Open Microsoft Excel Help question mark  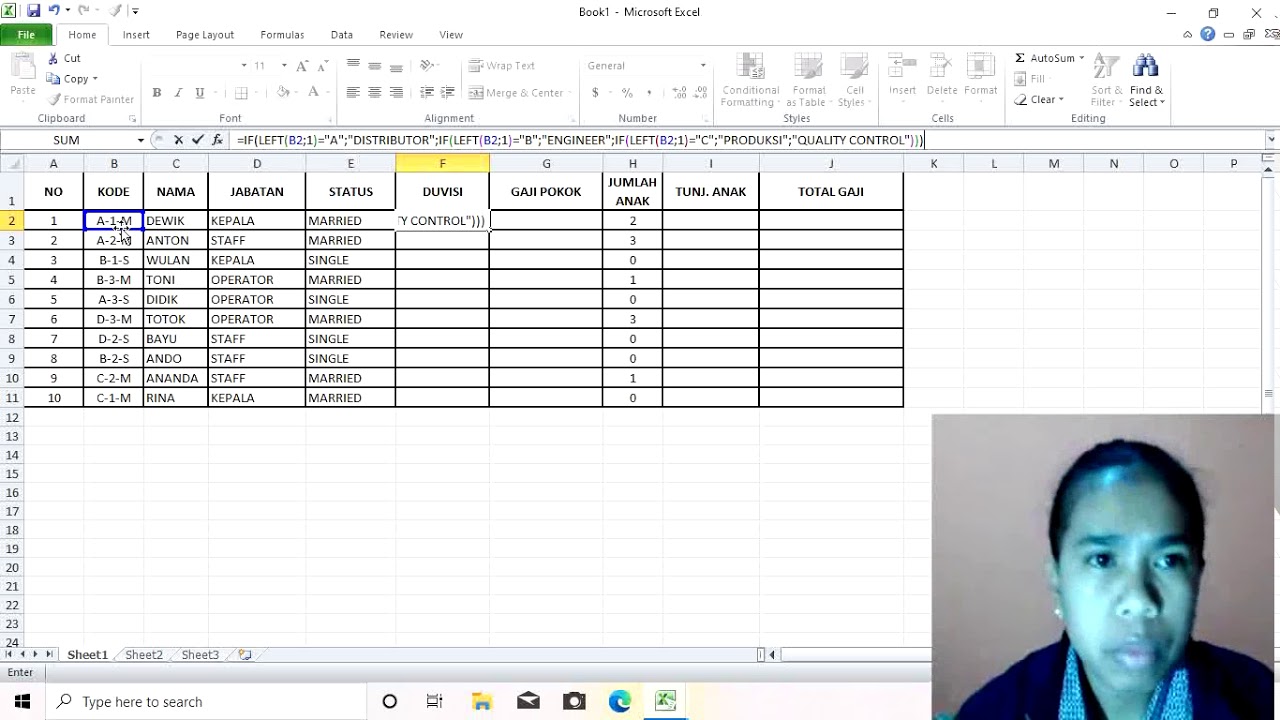tap(1208, 35)
